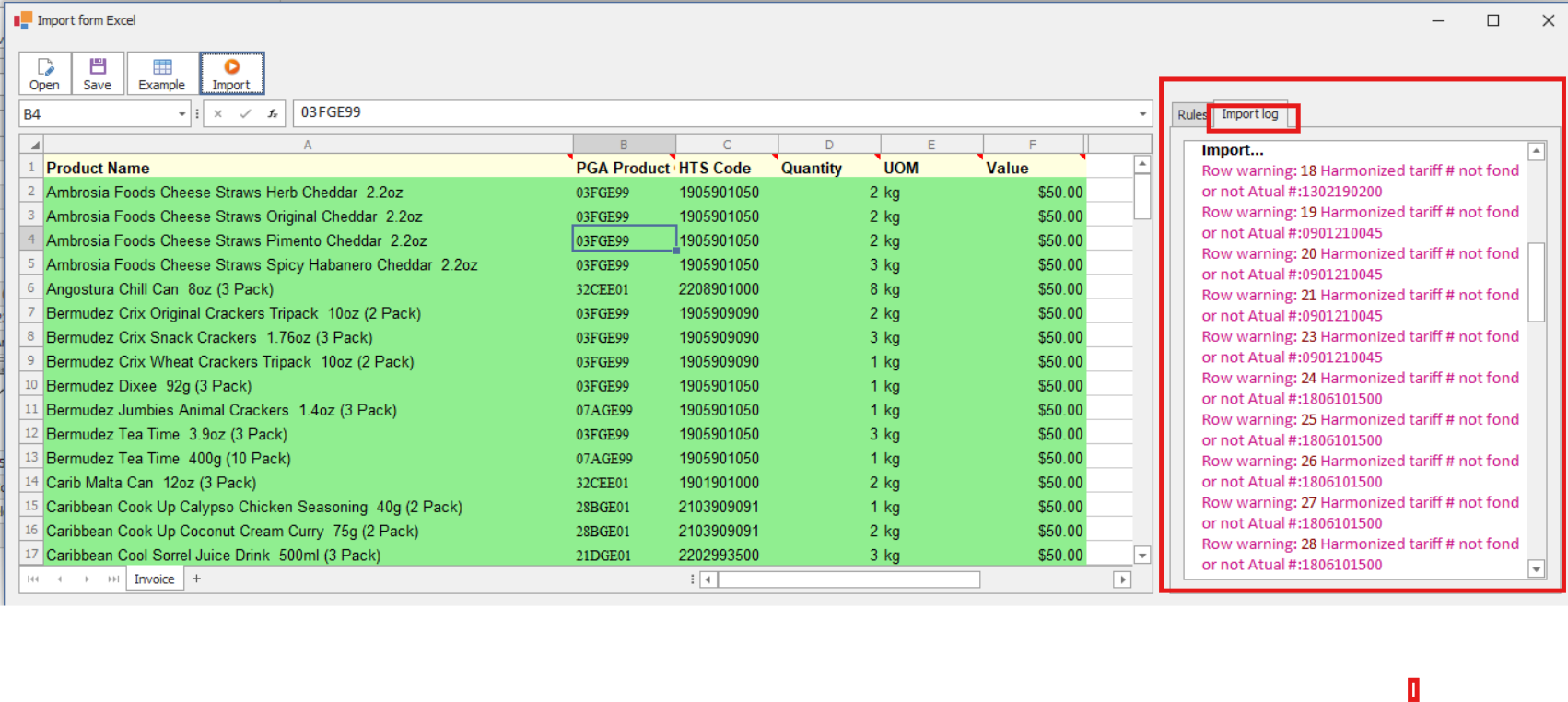Screen dimensions: 1568x702
Task: Select row 17 header
Action: (31, 554)
